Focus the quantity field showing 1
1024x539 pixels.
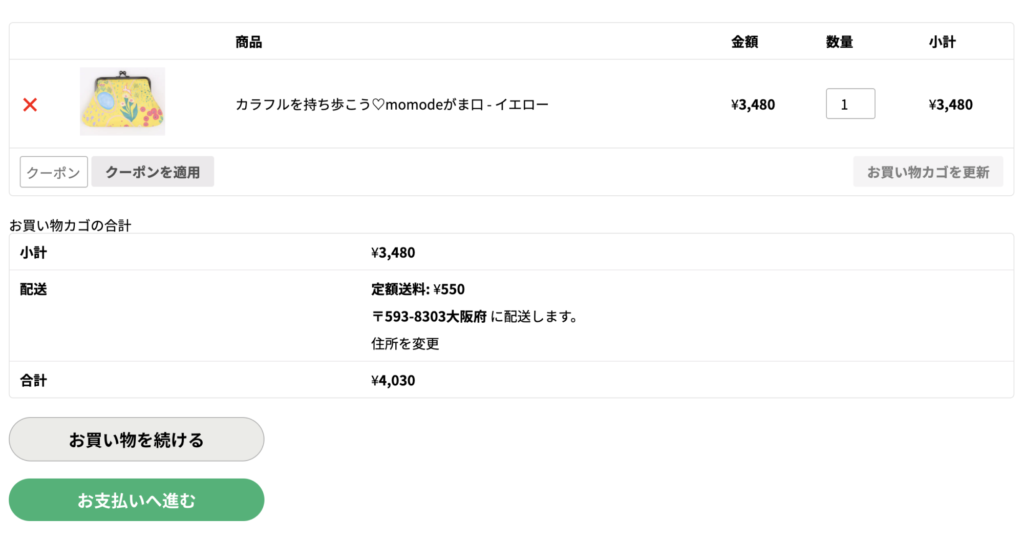click(850, 104)
